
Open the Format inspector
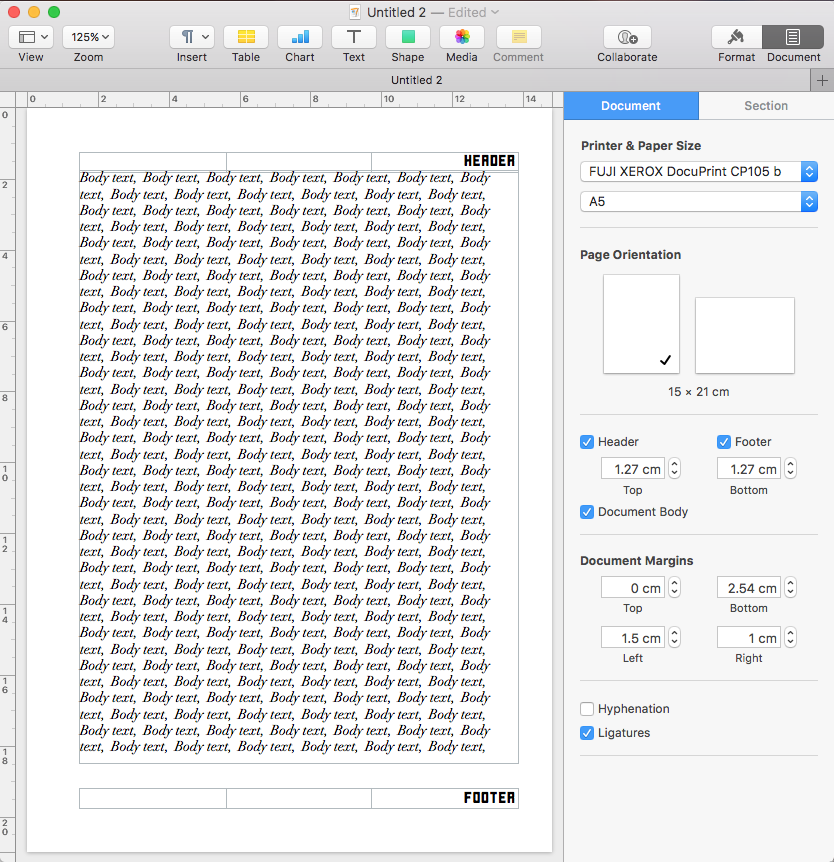pyautogui.click(x=736, y=37)
